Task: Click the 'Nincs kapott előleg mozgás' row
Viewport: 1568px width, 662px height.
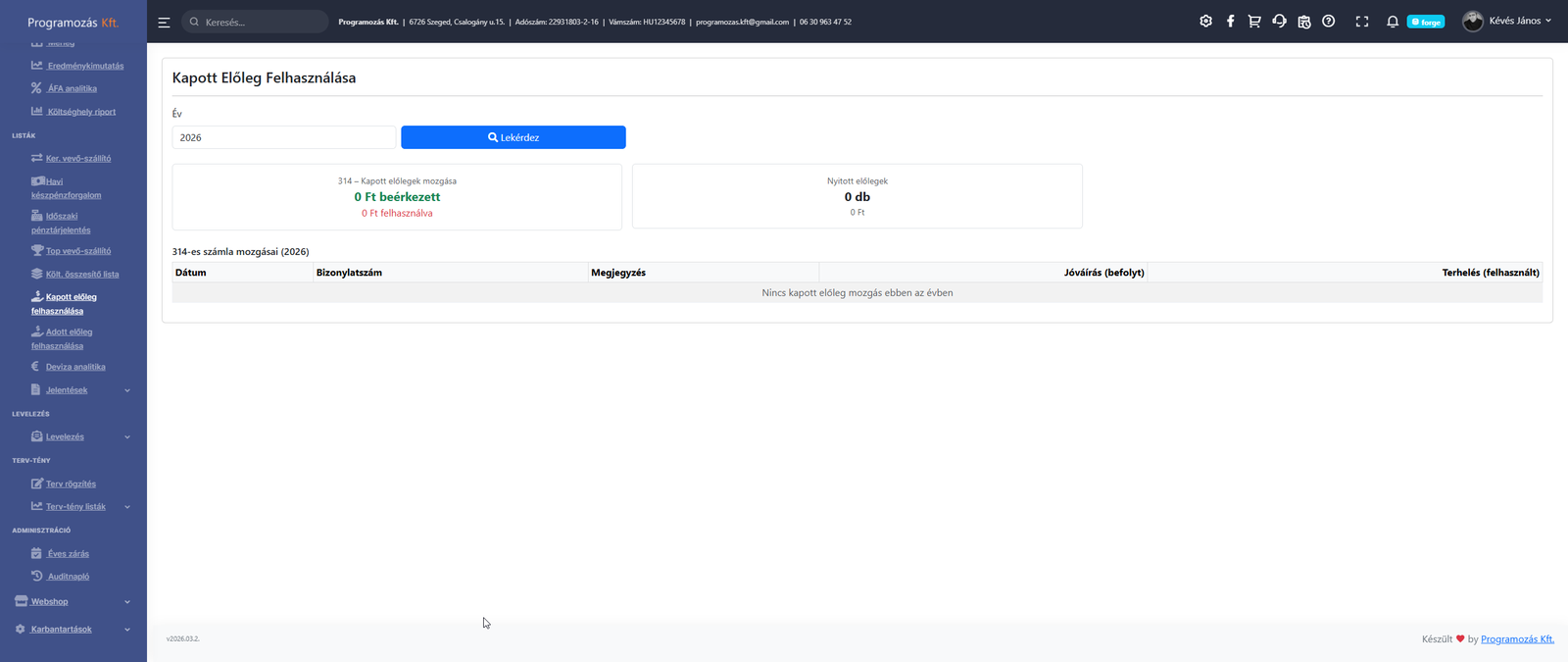Action: (857, 292)
